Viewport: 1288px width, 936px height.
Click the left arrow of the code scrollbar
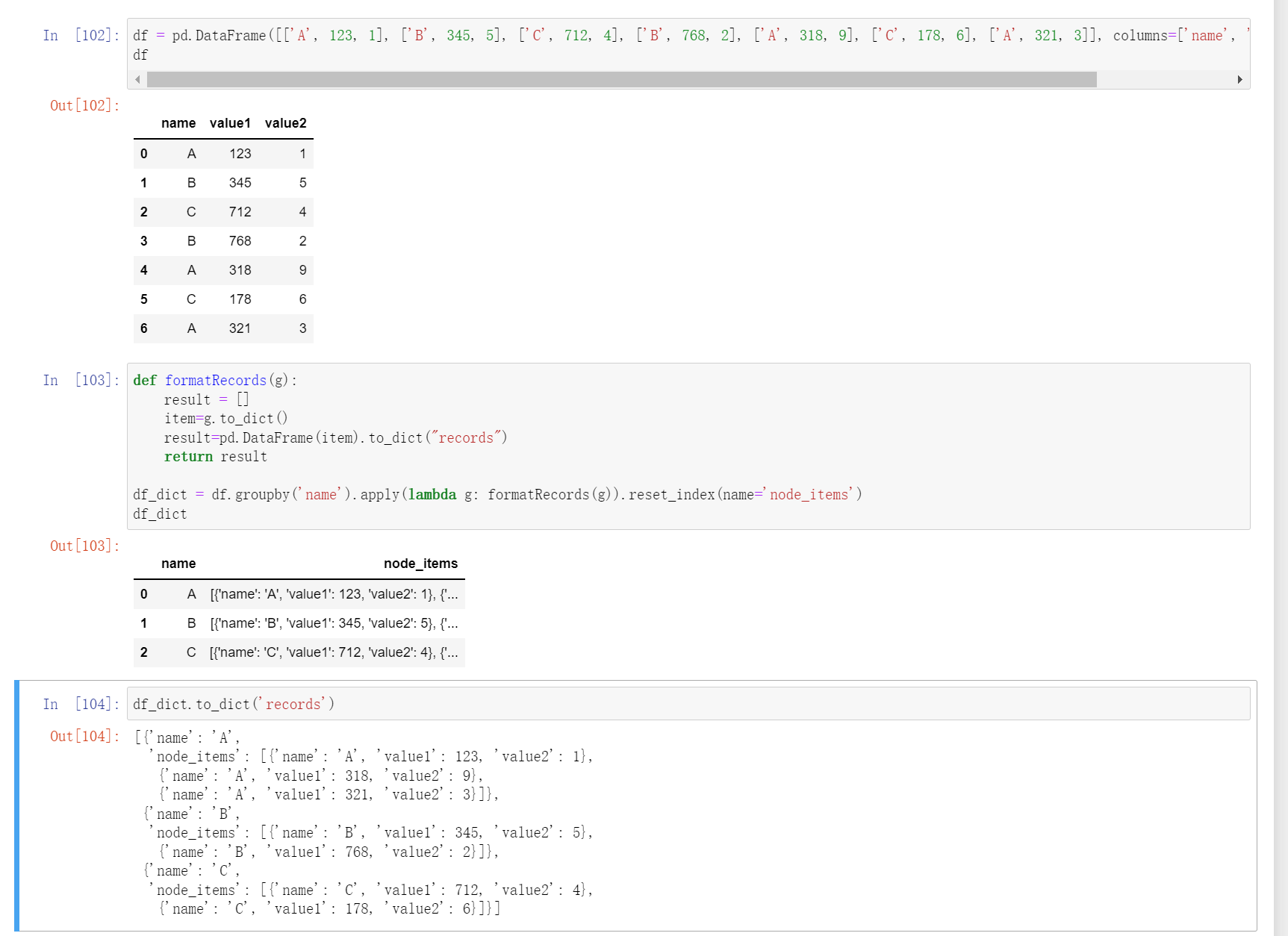coord(137,80)
